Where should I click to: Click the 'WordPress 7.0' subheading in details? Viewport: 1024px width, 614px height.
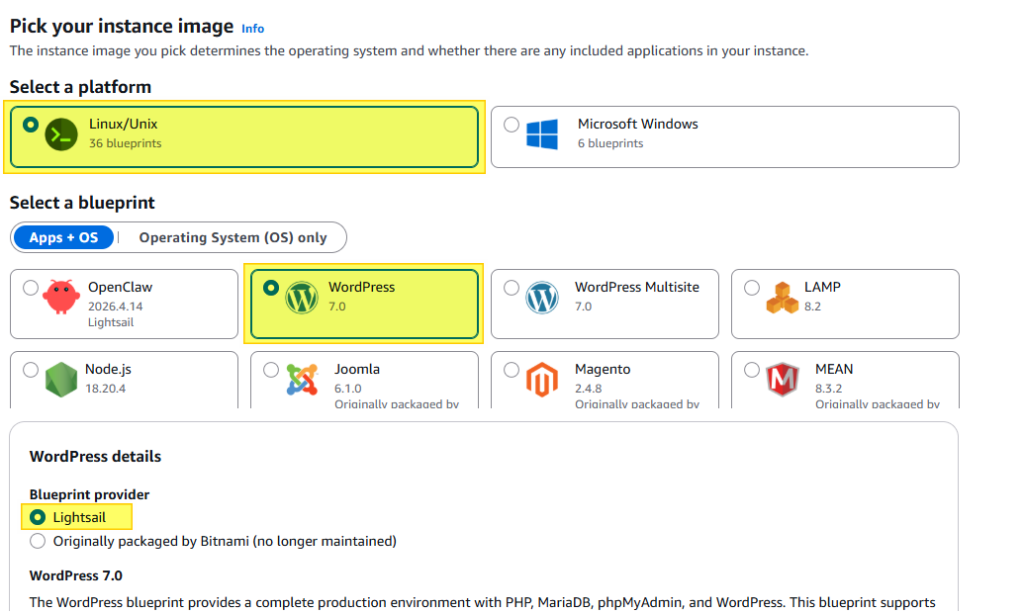pyautogui.click(x=76, y=575)
